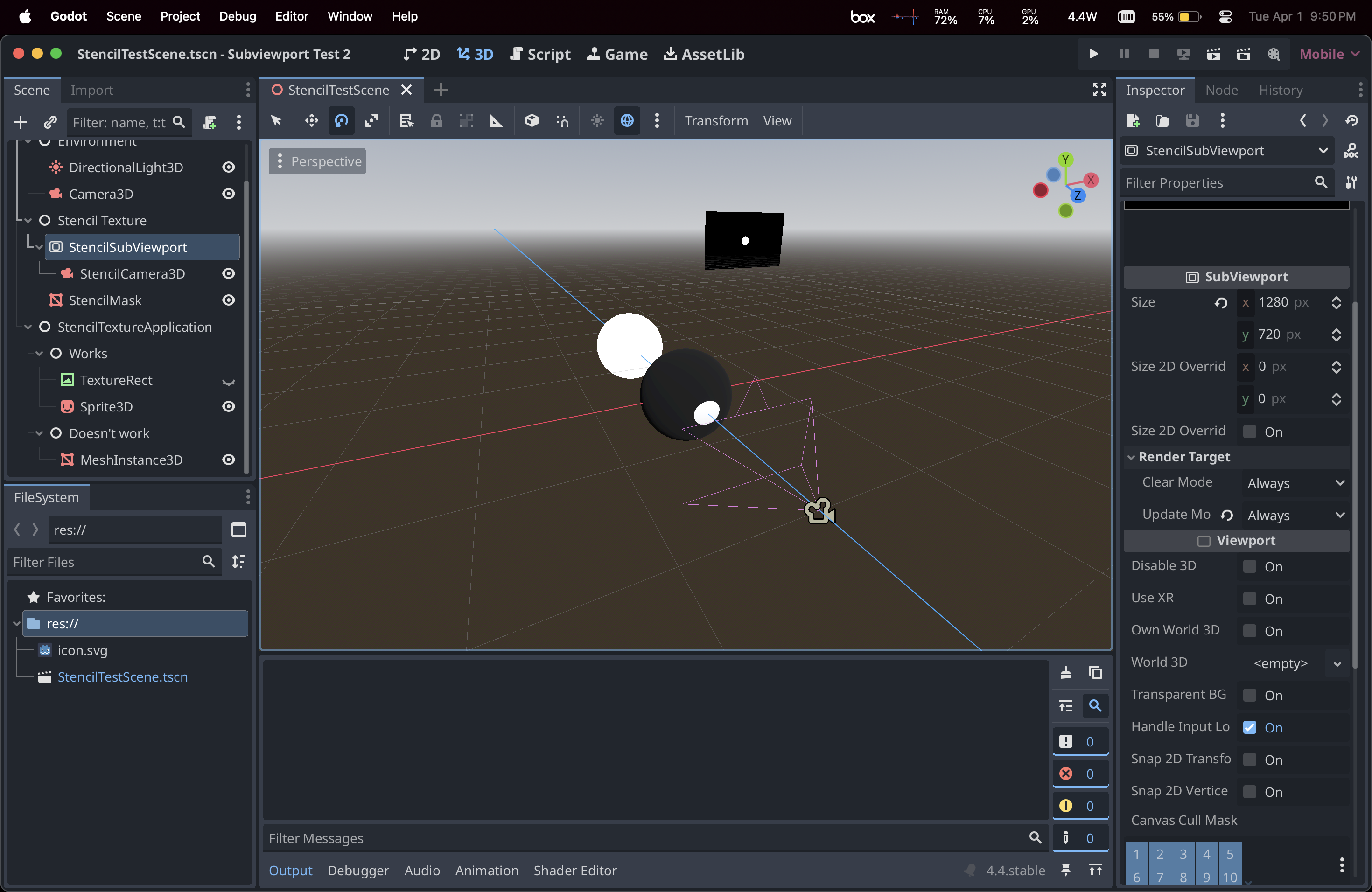Hide the Sprite3D node
The image size is (1372, 892).
(x=229, y=407)
